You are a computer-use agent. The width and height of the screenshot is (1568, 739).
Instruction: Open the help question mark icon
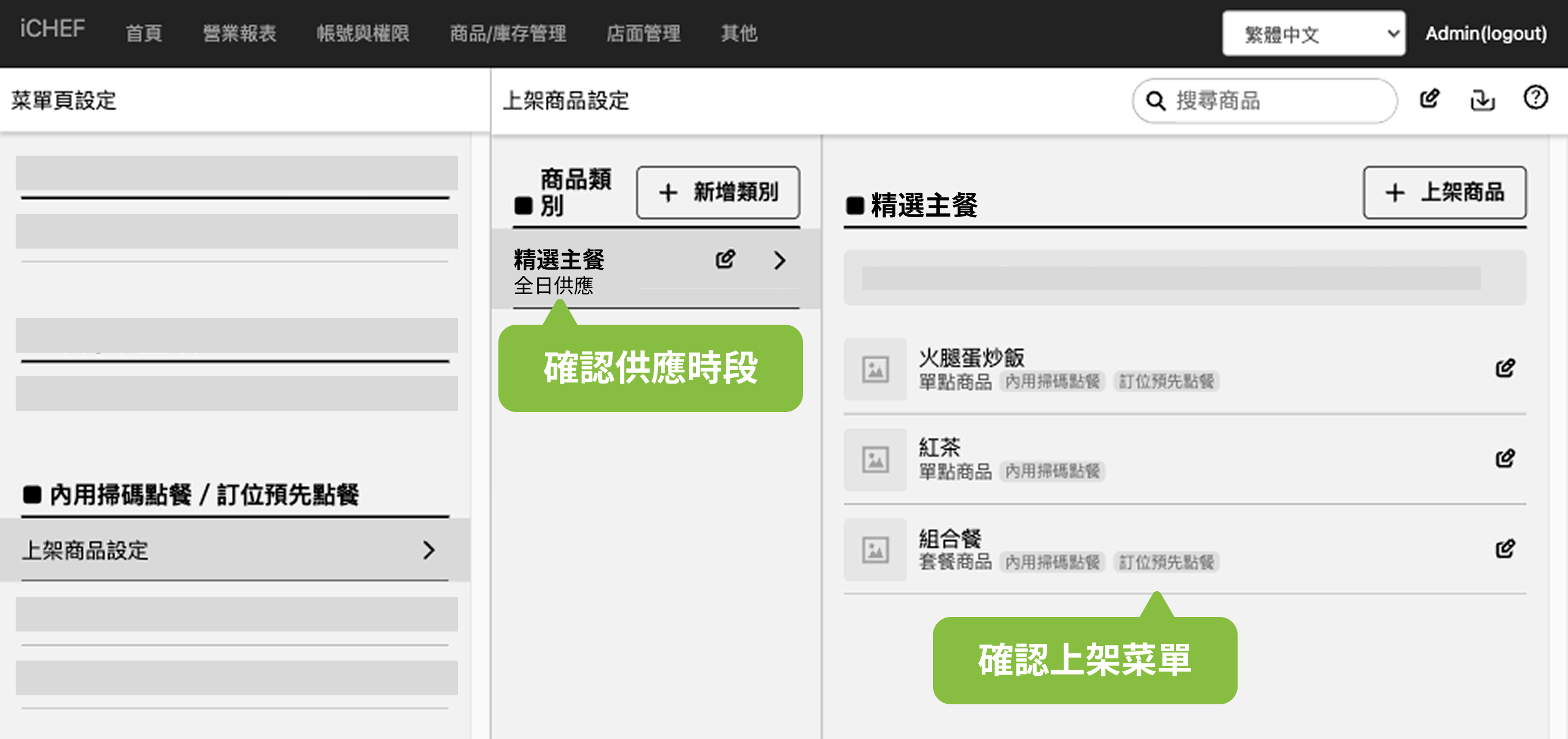coord(1535,97)
